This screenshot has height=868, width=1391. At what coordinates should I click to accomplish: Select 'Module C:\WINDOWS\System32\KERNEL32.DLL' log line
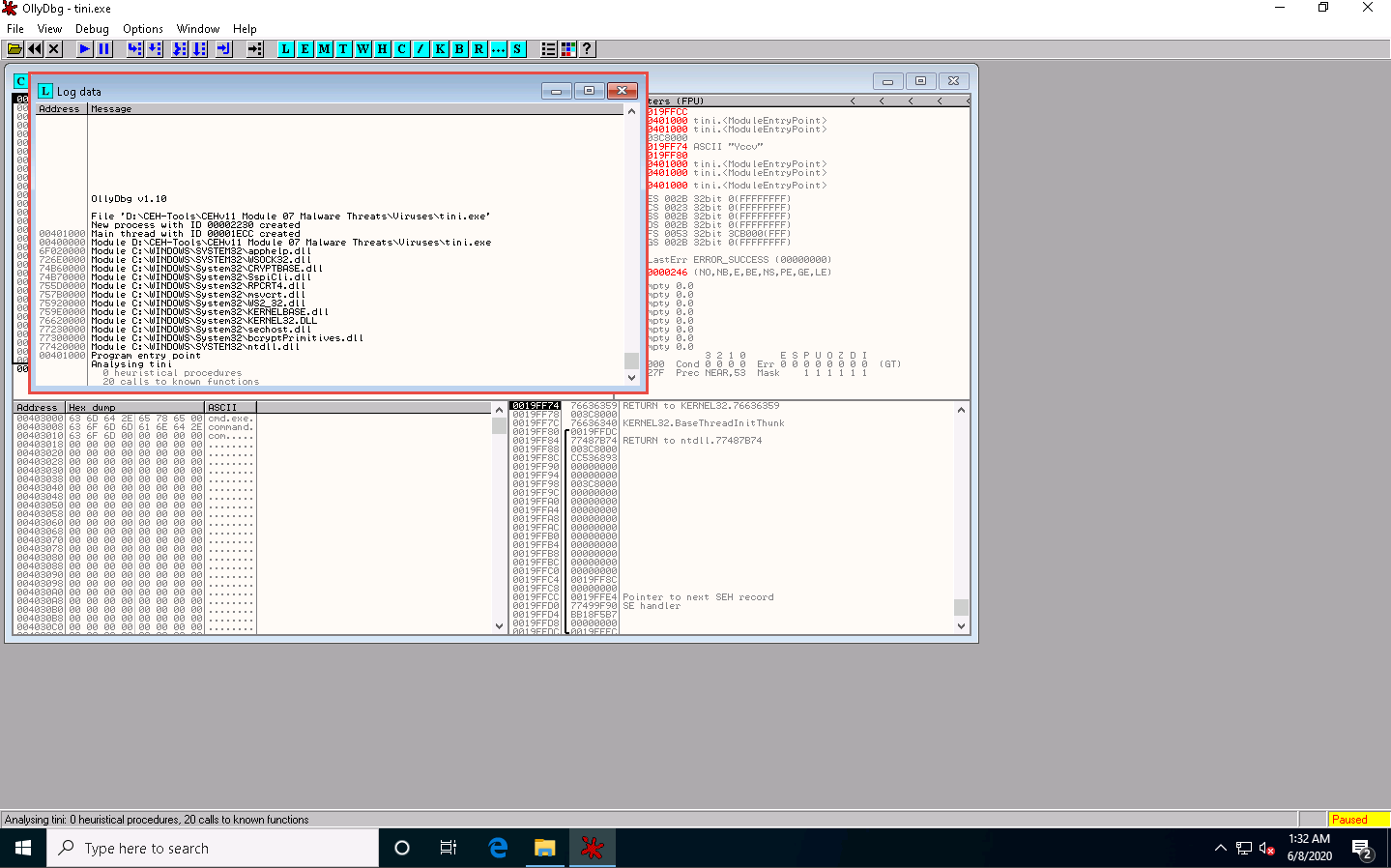pyautogui.click(x=204, y=321)
